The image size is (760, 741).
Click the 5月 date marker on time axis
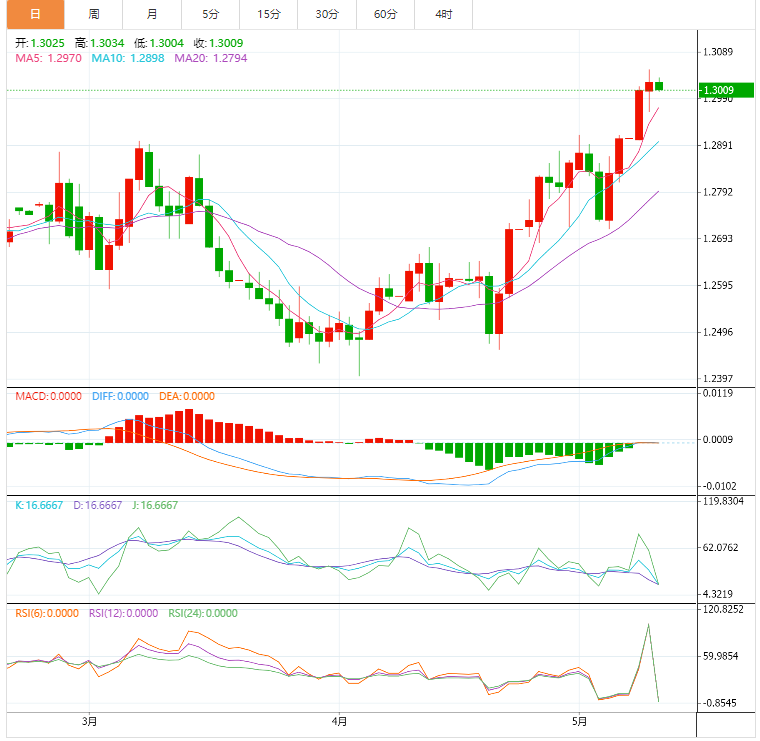point(579,720)
